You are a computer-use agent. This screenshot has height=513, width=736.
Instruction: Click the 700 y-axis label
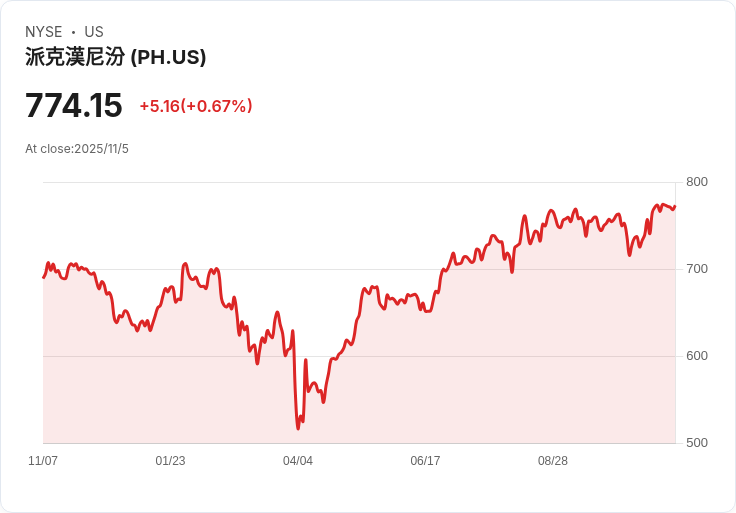pyautogui.click(x=697, y=269)
